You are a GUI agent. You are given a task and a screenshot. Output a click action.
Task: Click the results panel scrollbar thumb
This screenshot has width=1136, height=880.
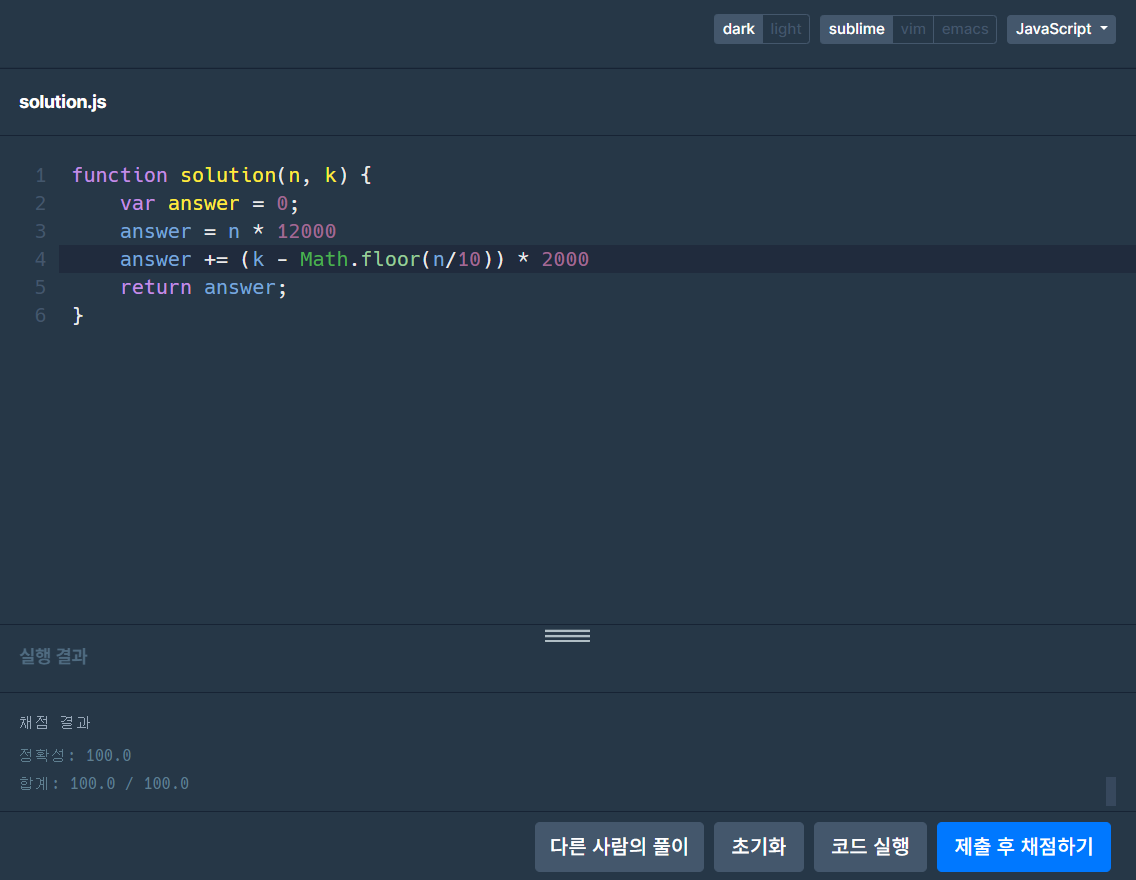(x=1111, y=791)
